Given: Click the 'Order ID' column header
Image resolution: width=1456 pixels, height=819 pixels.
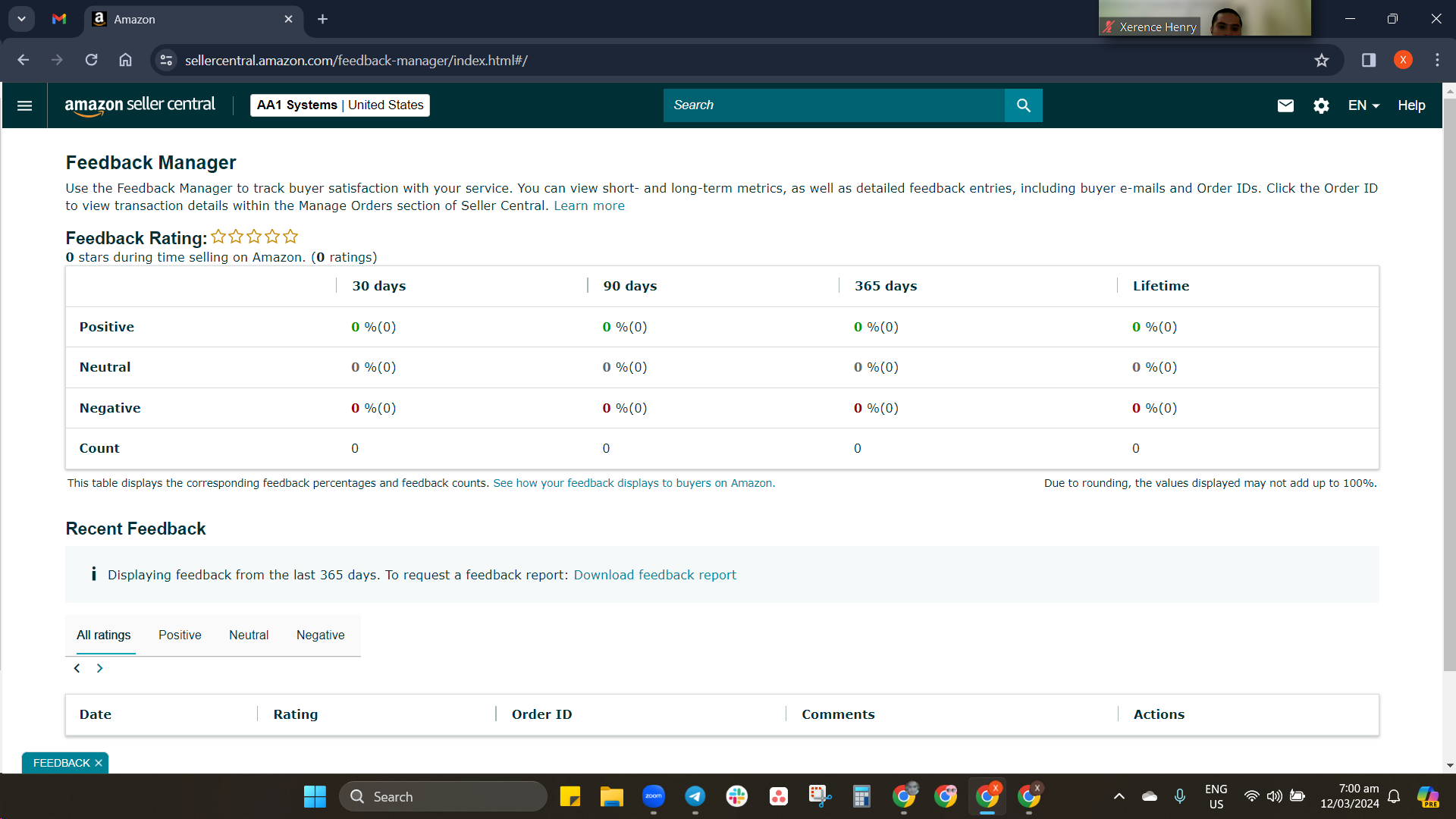Looking at the screenshot, I should 542,714.
